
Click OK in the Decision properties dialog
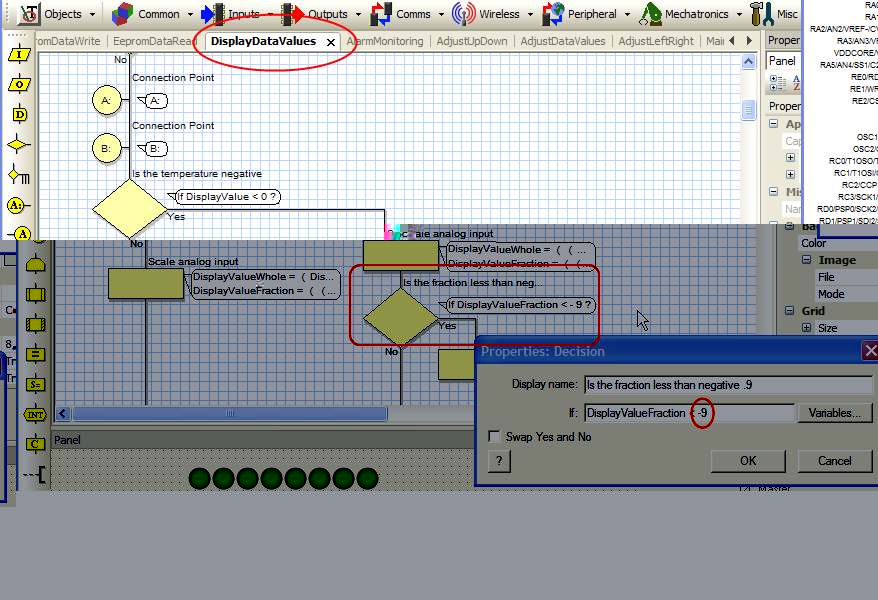click(748, 461)
